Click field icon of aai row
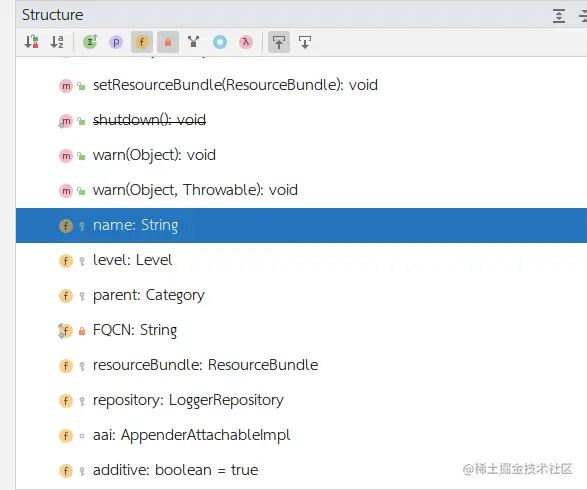Viewport: 587px width, 490px height. 66,436
